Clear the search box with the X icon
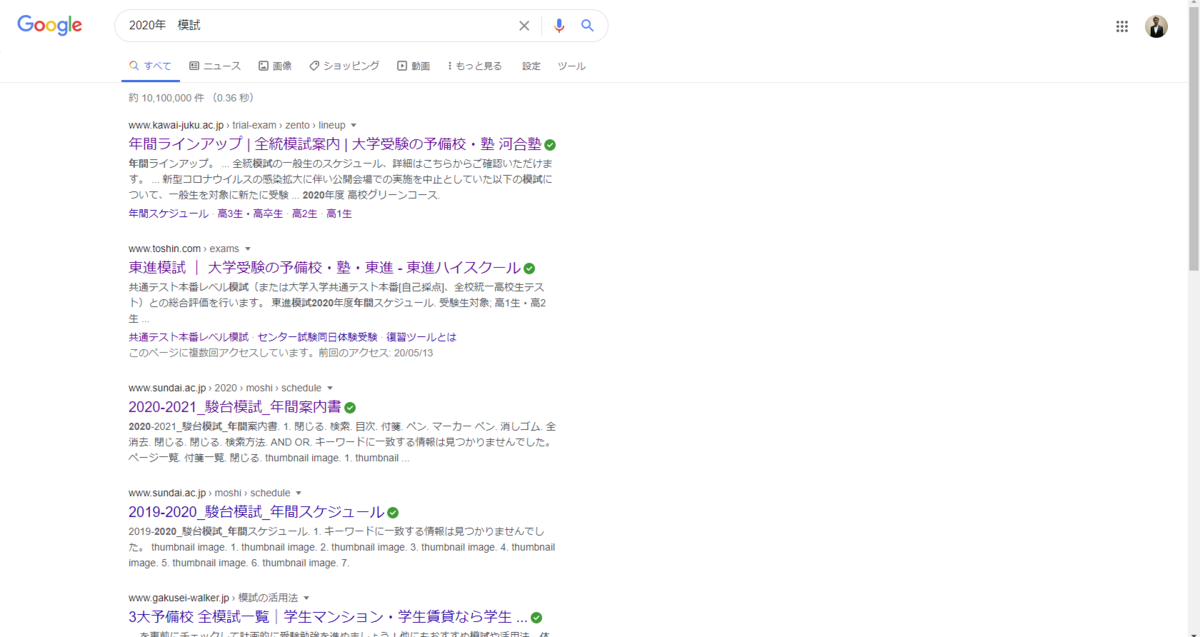1200x637 pixels. pyautogui.click(x=524, y=26)
